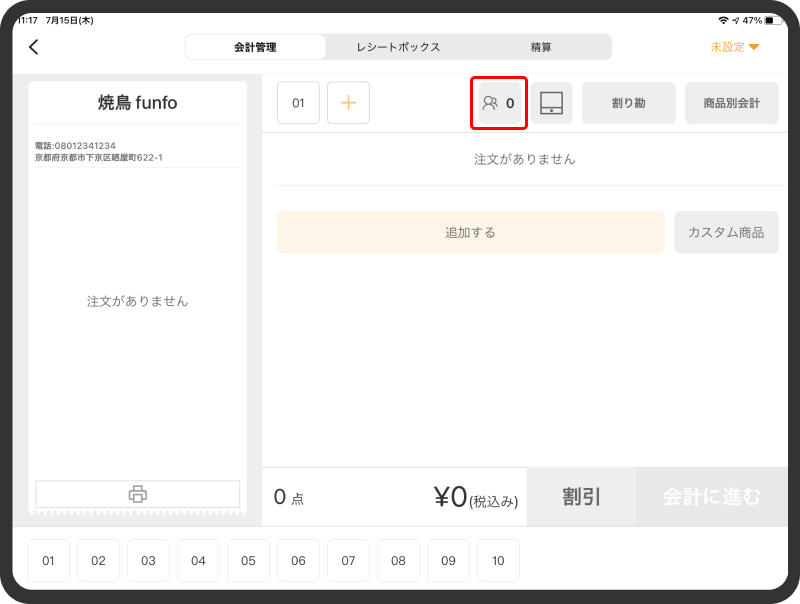The width and height of the screenshot is (800, 604).
Task: Add a new order with plus icon
Action: coord(348,103)
